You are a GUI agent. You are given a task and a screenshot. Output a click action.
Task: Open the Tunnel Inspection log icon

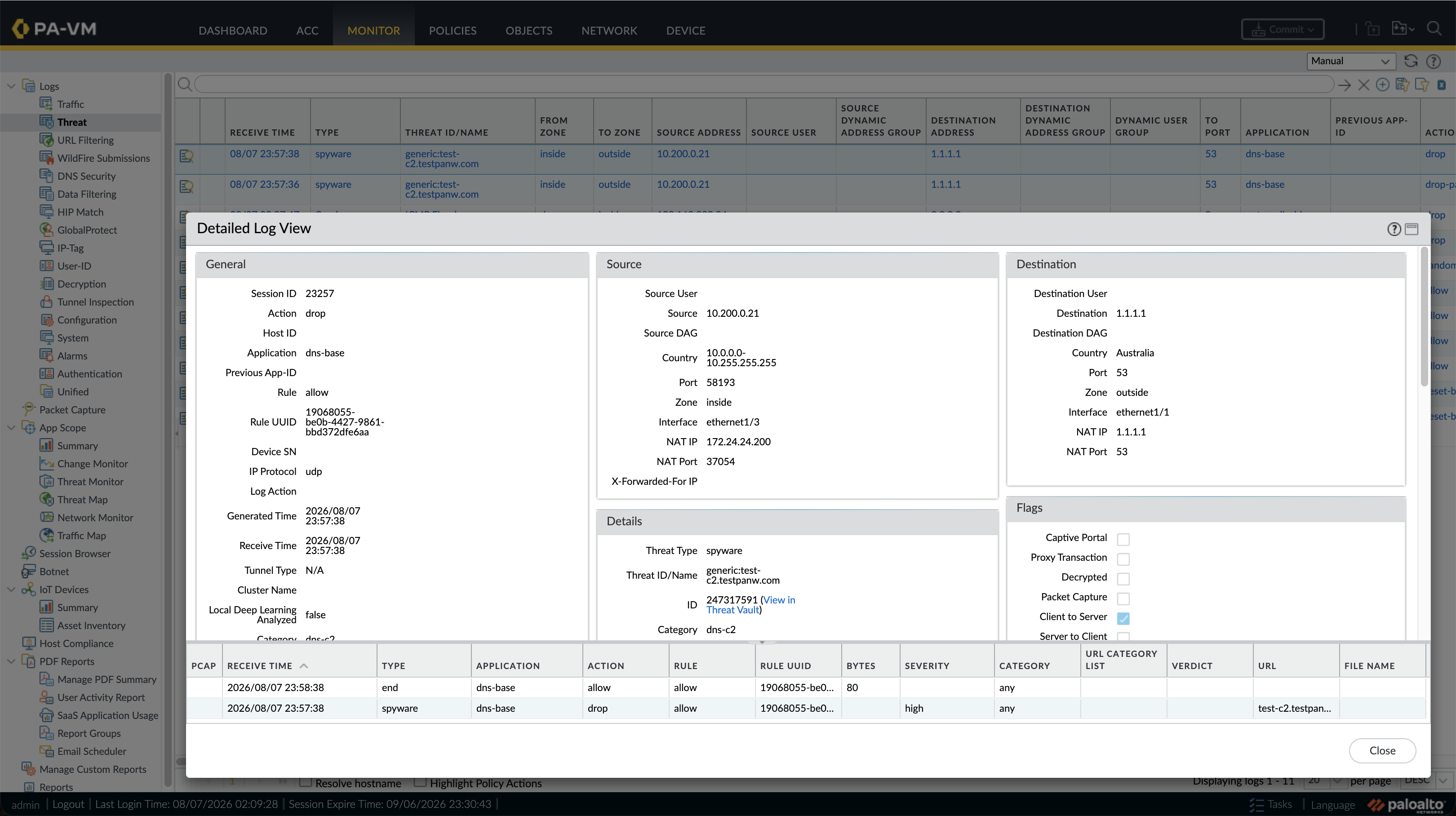(46, 302)
